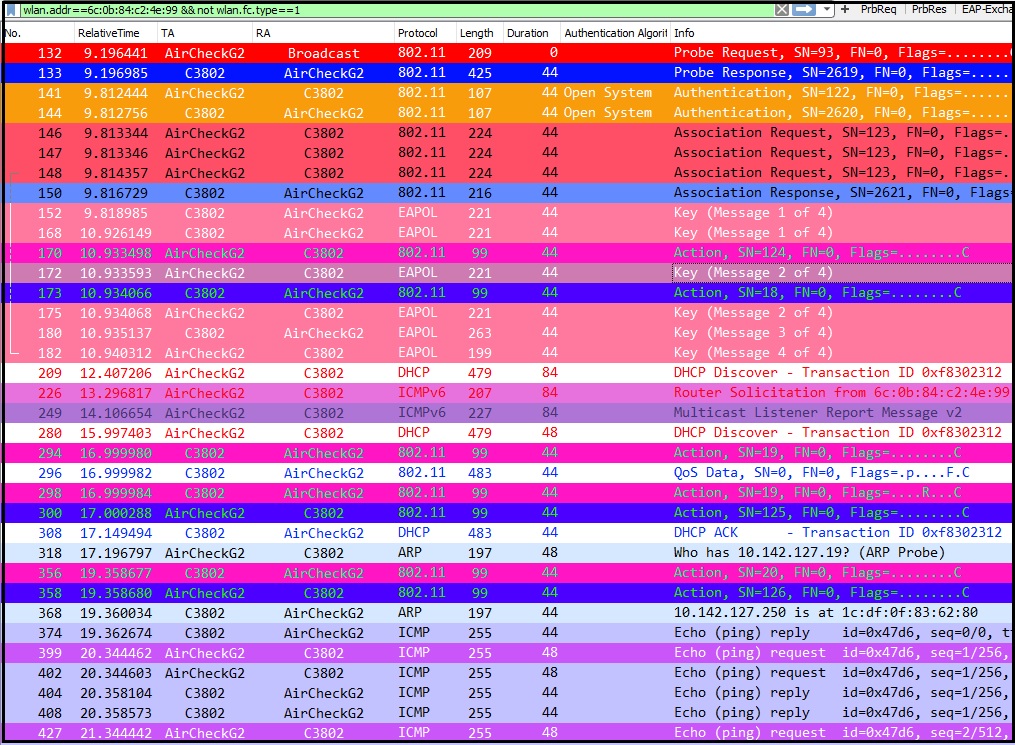This screenshot has width=1015, height=745.
Task: Sort by the Authentication Algorithm column header
Action: pyautogui.click(x=615, y=33)
